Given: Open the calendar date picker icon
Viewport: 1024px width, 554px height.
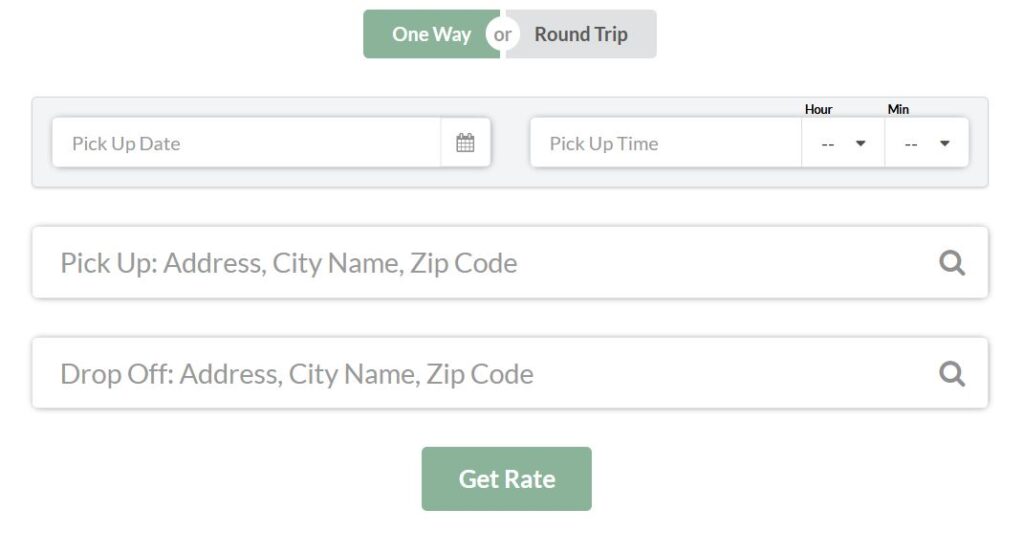Looking at the screenshot, I should [x=465, y=143].
